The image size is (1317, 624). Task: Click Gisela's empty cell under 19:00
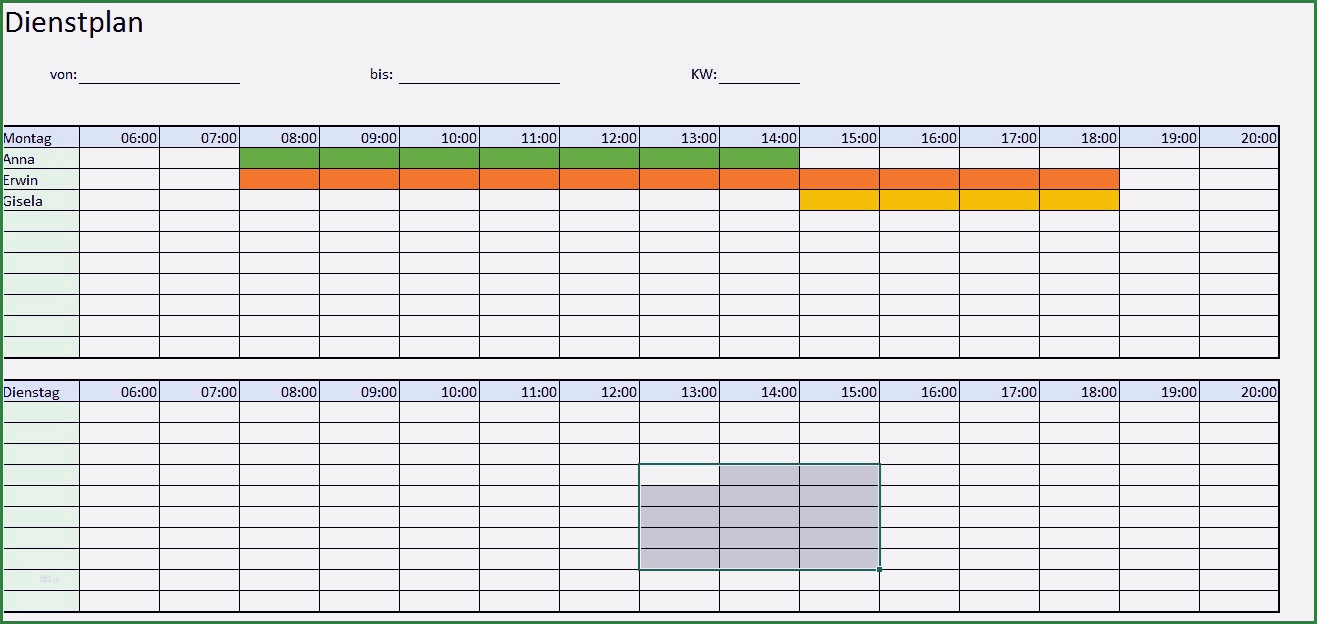pyautogui.click(x=1159, y=201)
